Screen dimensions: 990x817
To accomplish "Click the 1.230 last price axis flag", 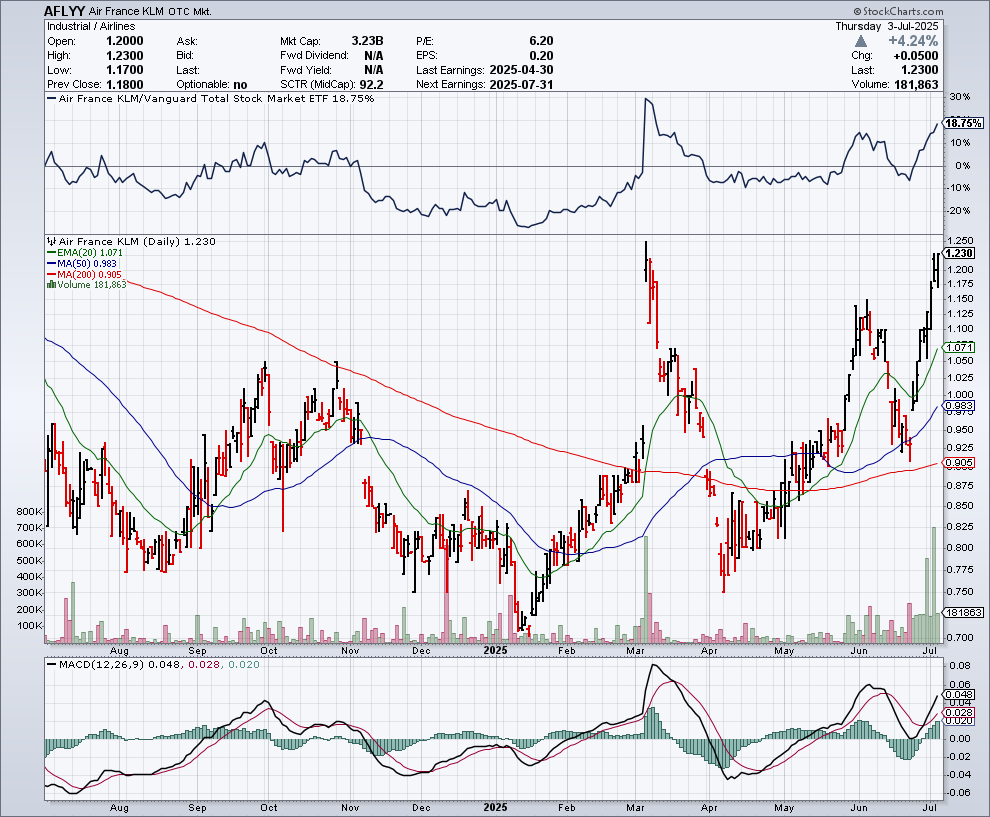I will click(960, 253).
